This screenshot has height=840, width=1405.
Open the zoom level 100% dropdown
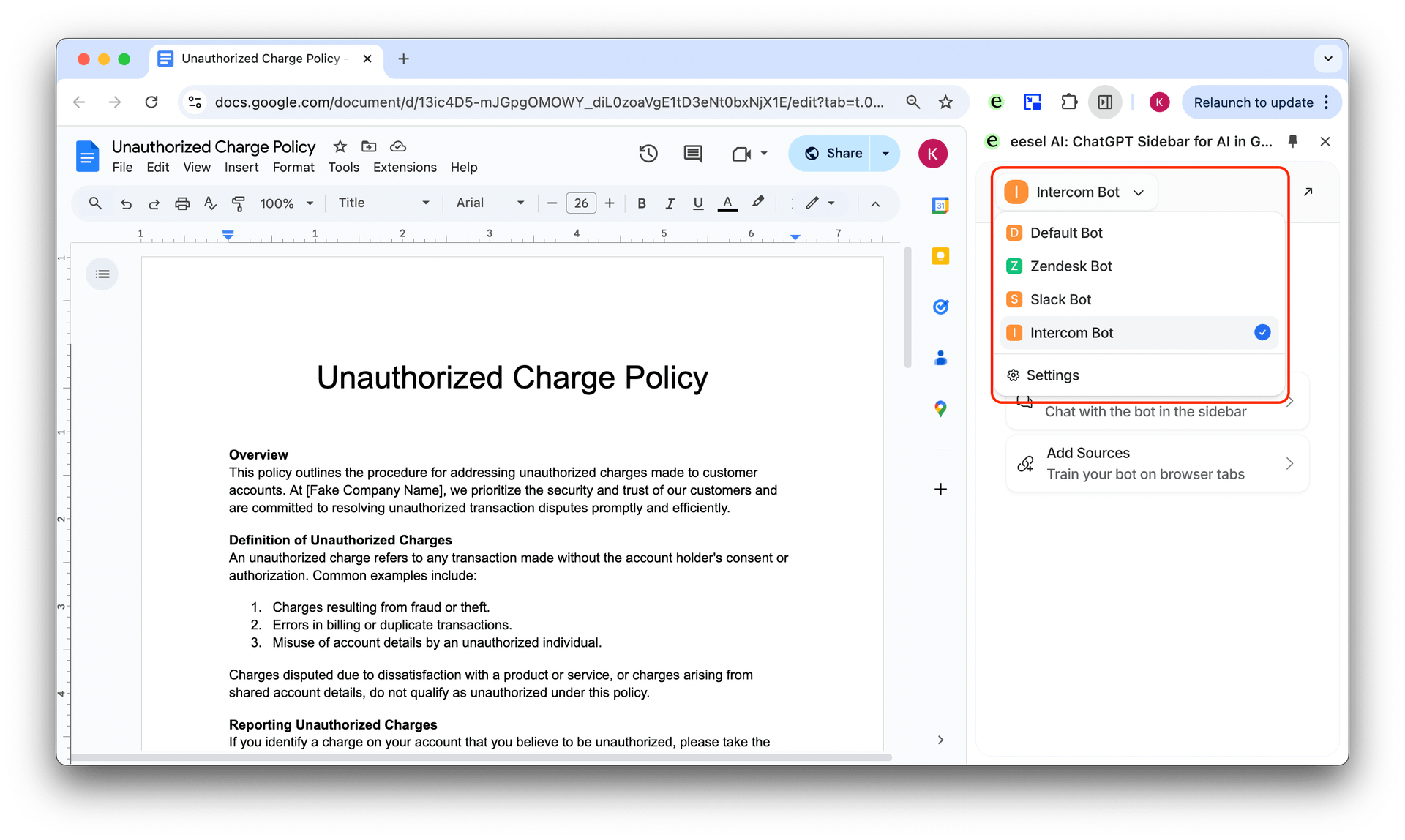tap(287, 203)
